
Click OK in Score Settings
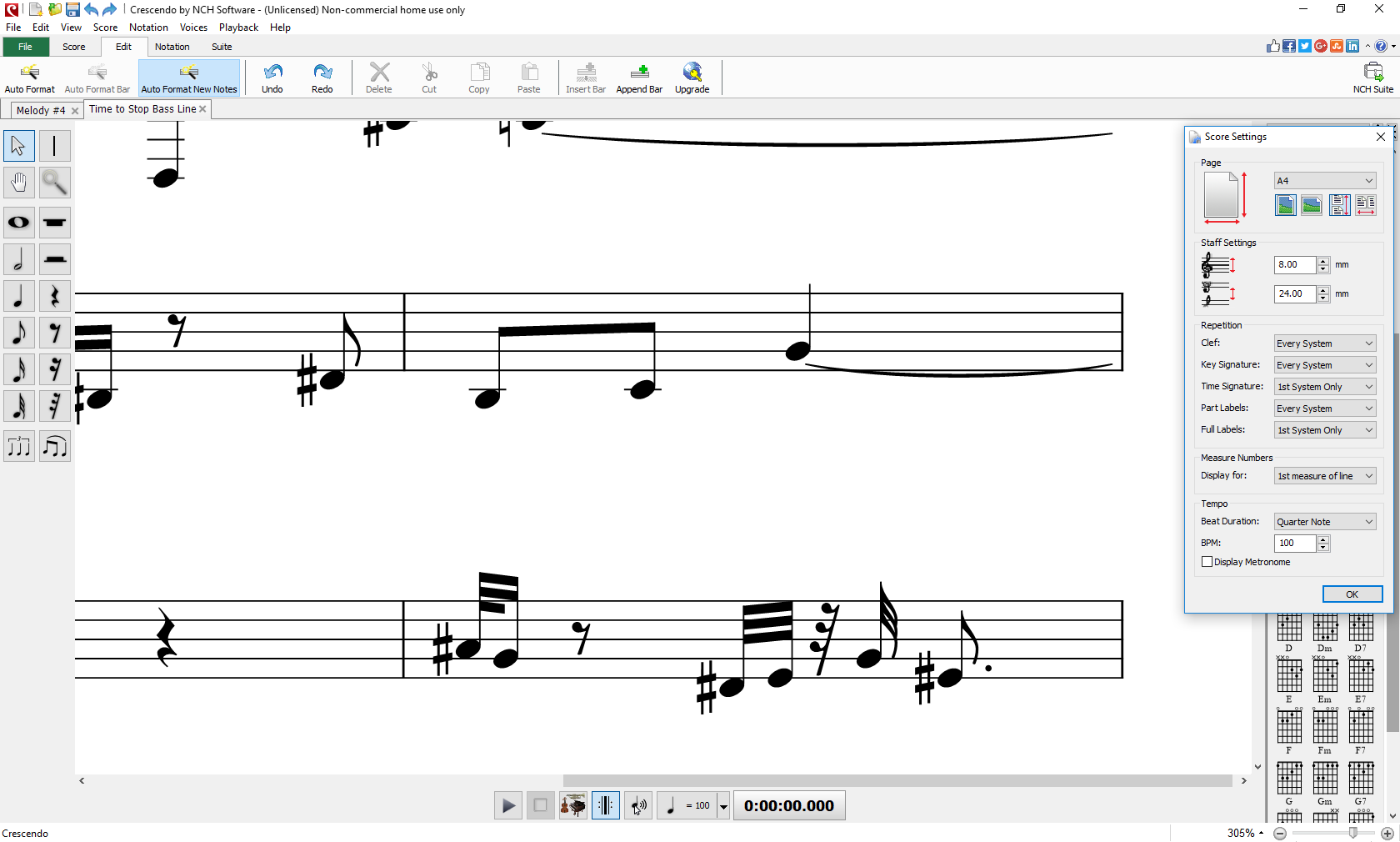[x=1352, y=594]
